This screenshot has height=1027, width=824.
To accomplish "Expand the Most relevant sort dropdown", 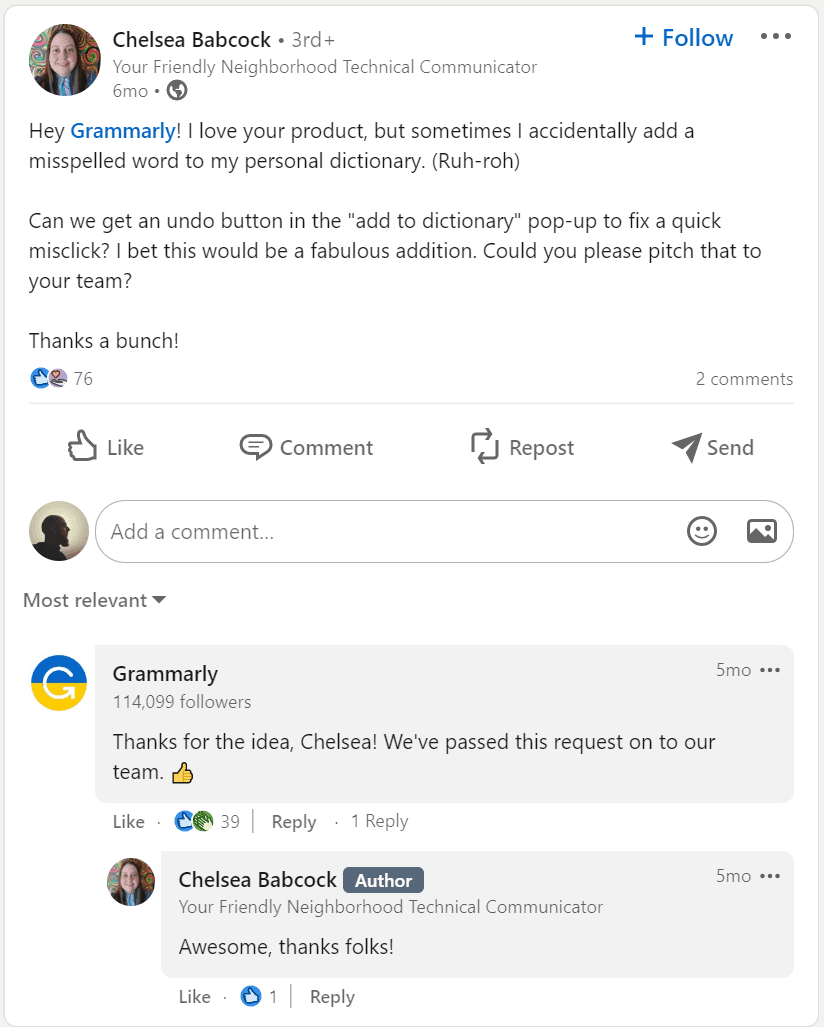I will point(94,600).
